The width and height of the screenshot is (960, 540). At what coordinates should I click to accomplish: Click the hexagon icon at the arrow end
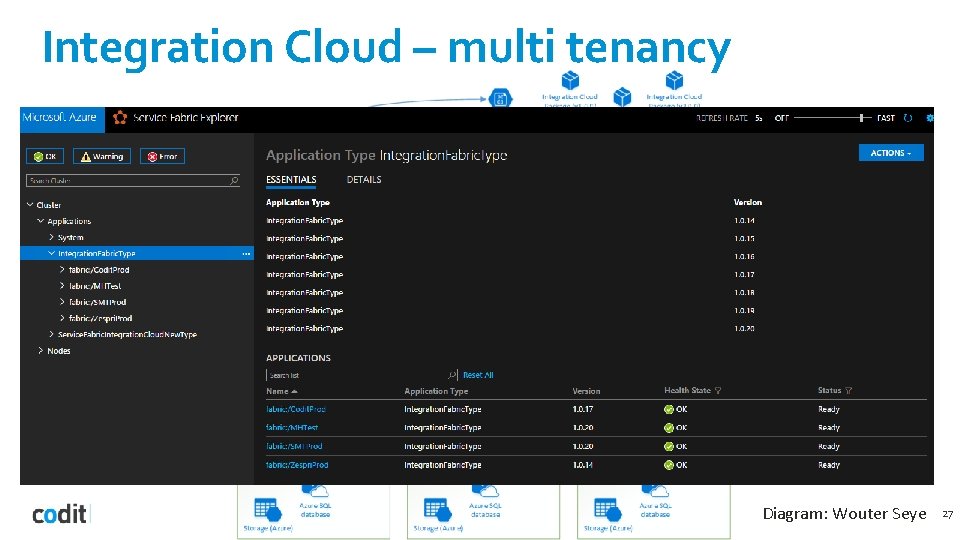500,98
